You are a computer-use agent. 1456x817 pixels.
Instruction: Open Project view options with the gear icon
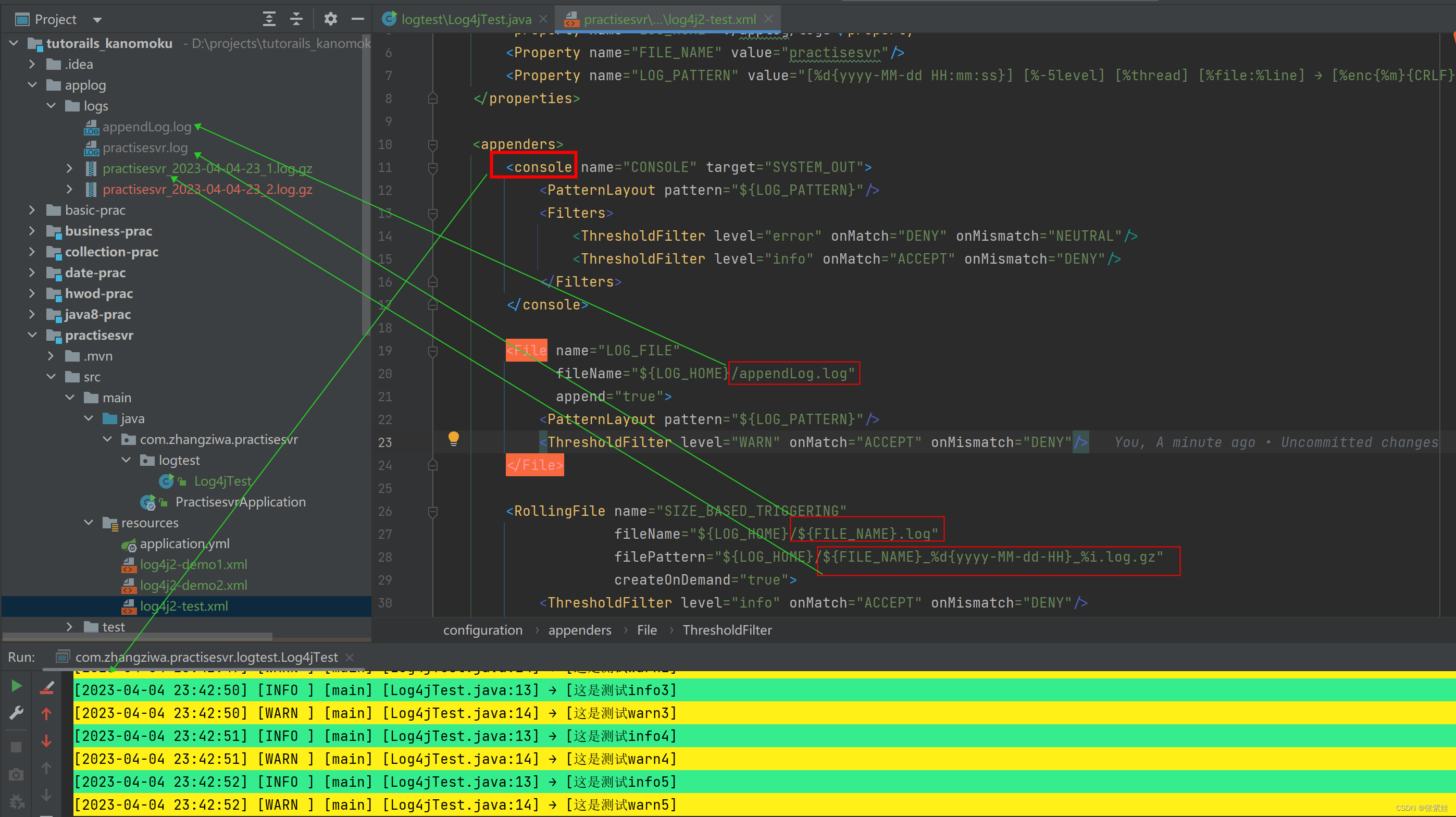click(331, 19)
